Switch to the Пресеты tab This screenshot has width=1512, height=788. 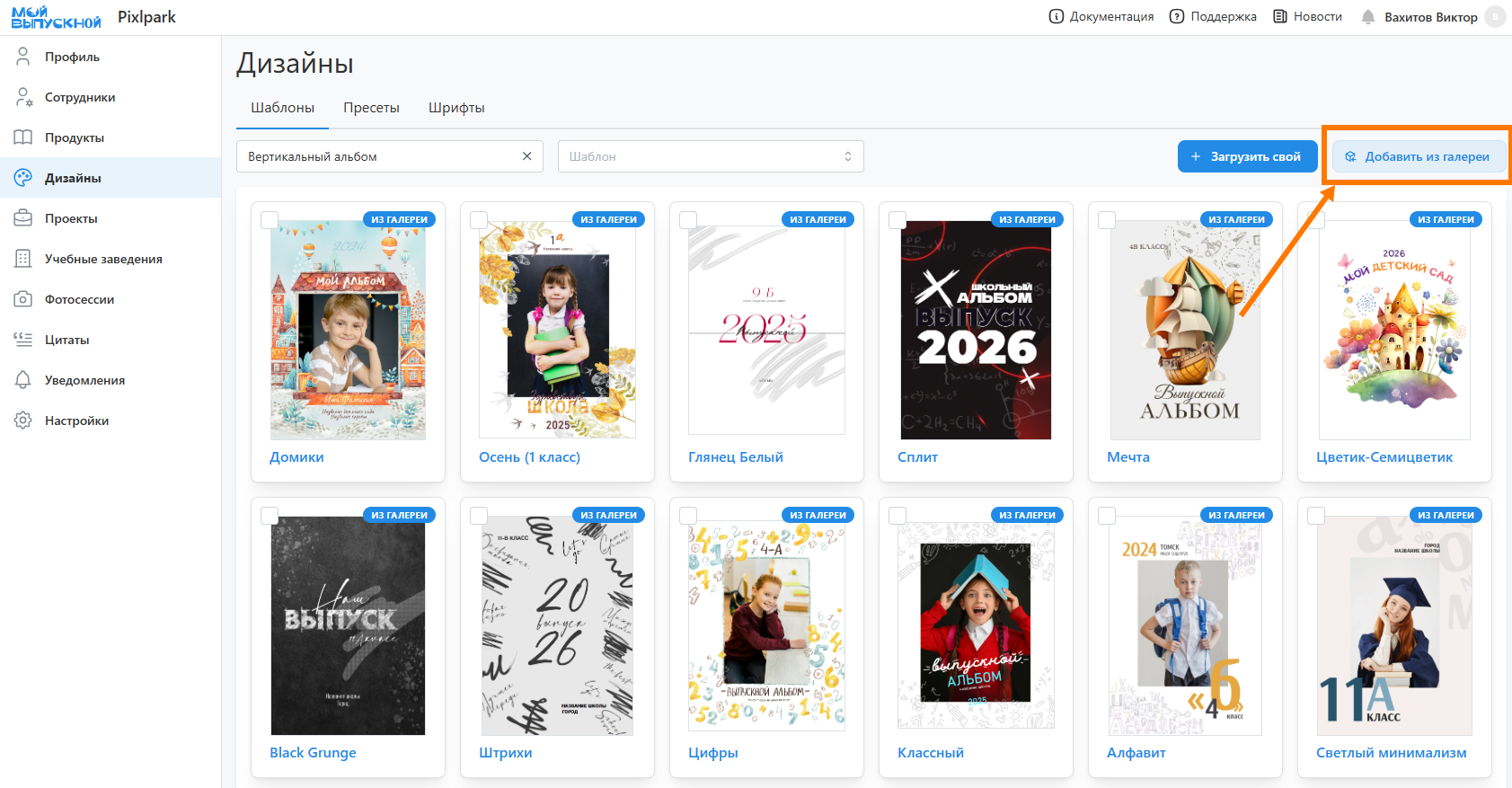pos(371,108)
